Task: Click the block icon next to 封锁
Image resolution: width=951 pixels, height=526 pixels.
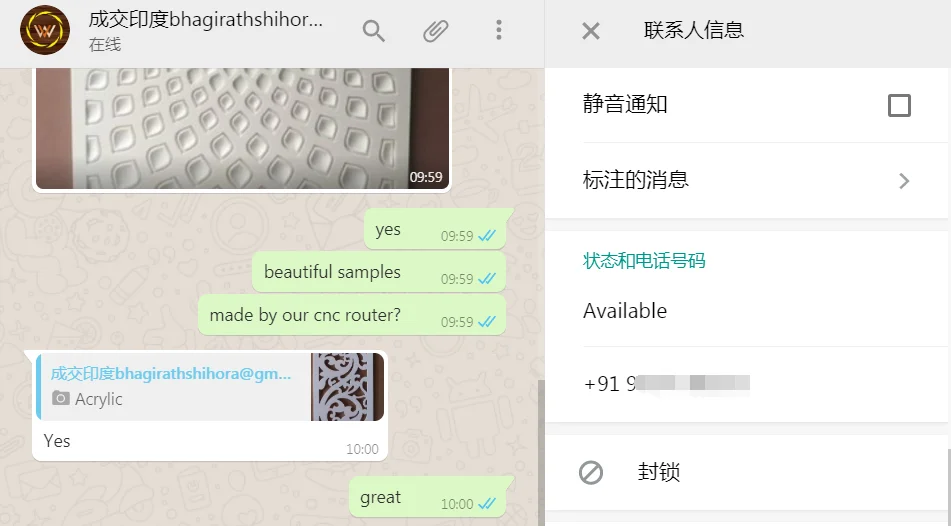Action: coord(591,472)
